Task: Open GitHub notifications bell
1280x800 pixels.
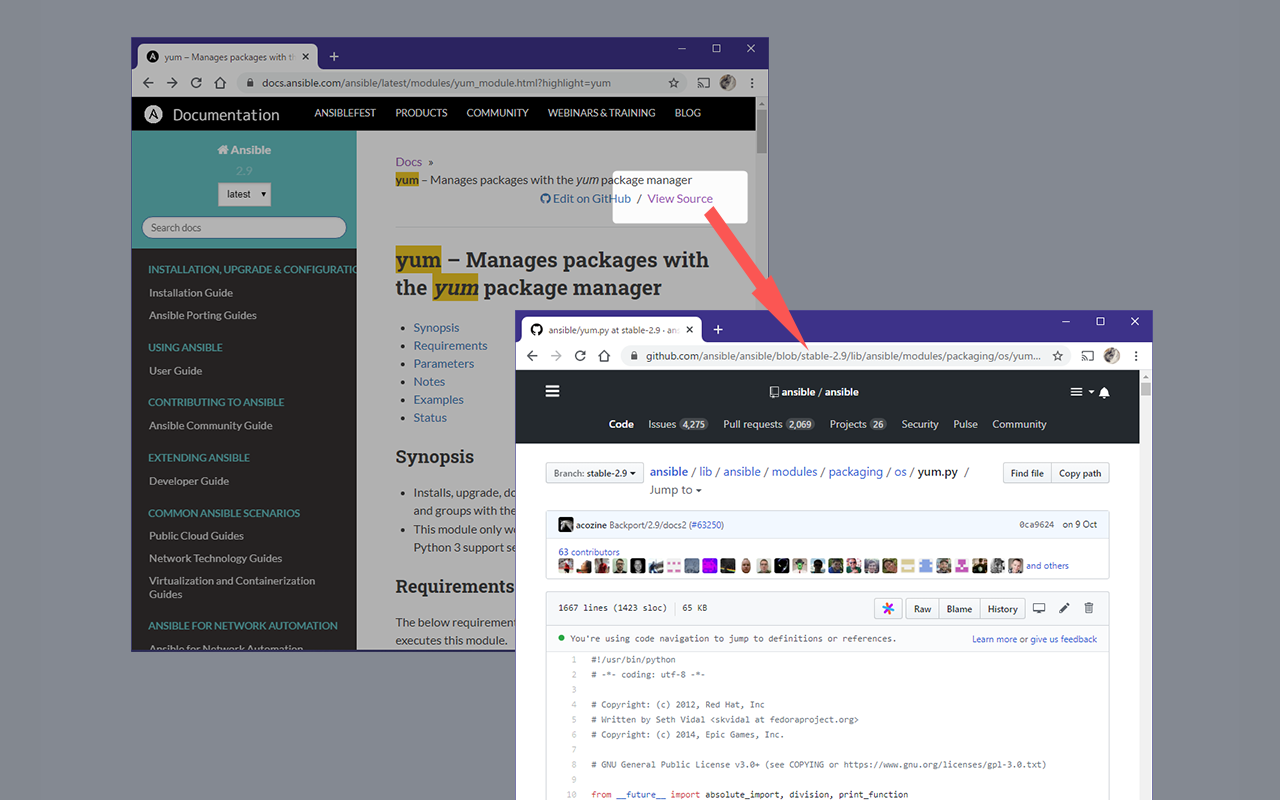Action: [1104, 392]
